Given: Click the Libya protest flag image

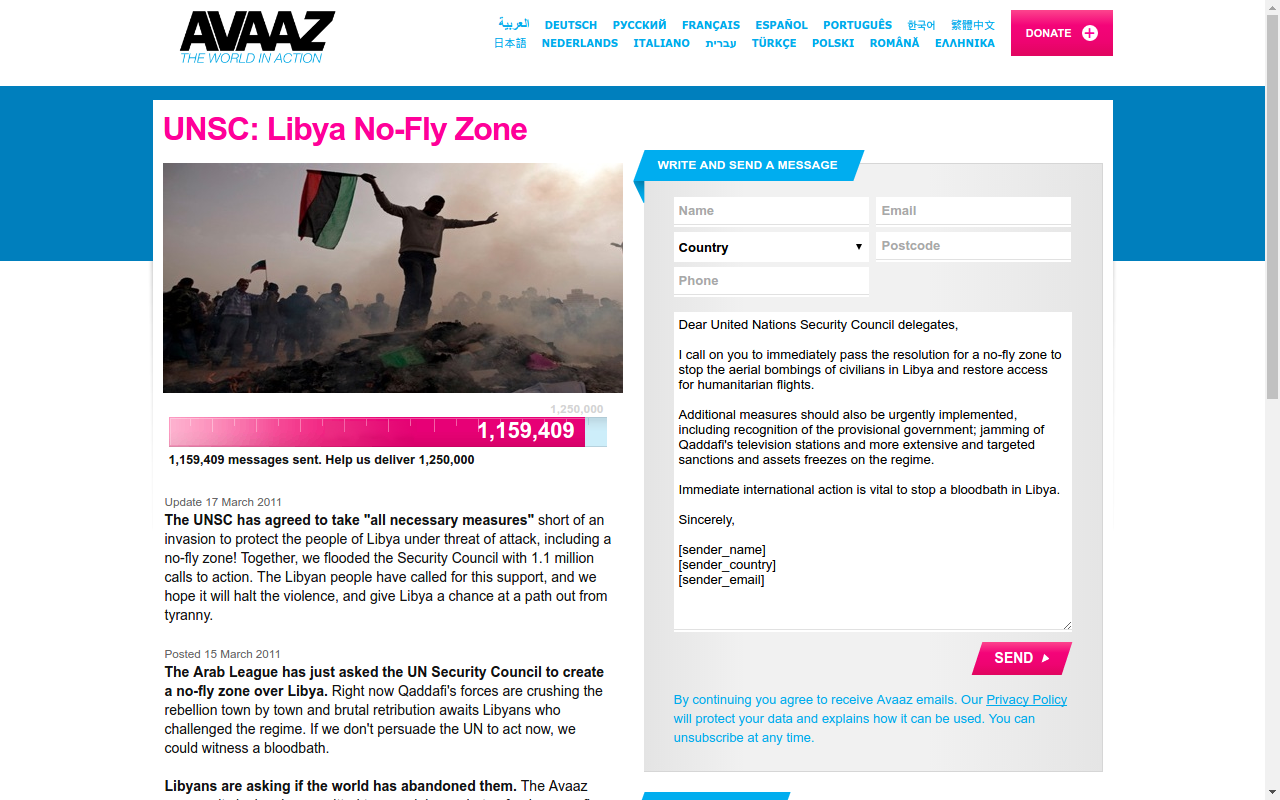Looking at the screenshot, I should (x=393, y=278).
